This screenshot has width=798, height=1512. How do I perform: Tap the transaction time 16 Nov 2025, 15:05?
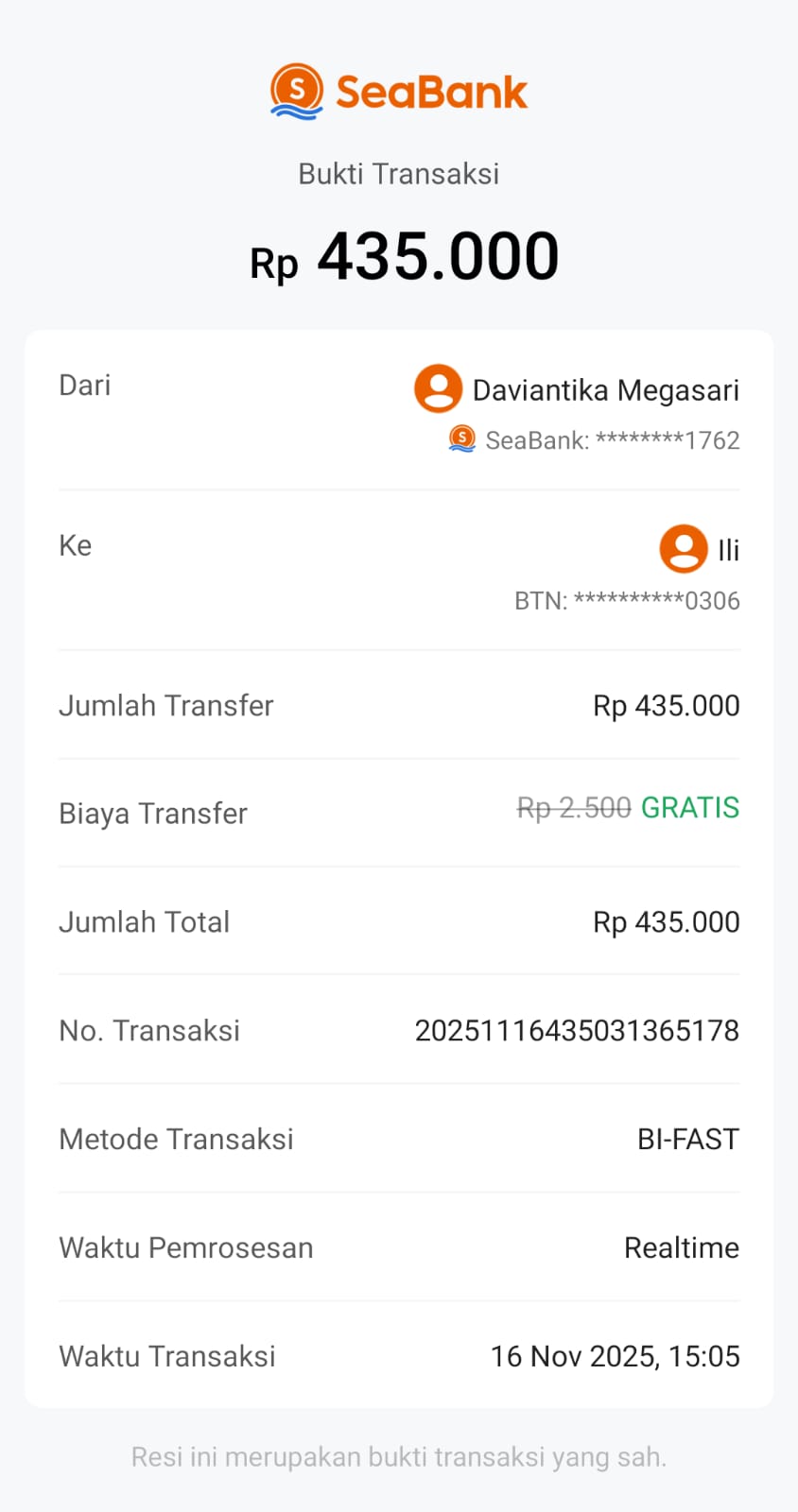click(615, 1356)
